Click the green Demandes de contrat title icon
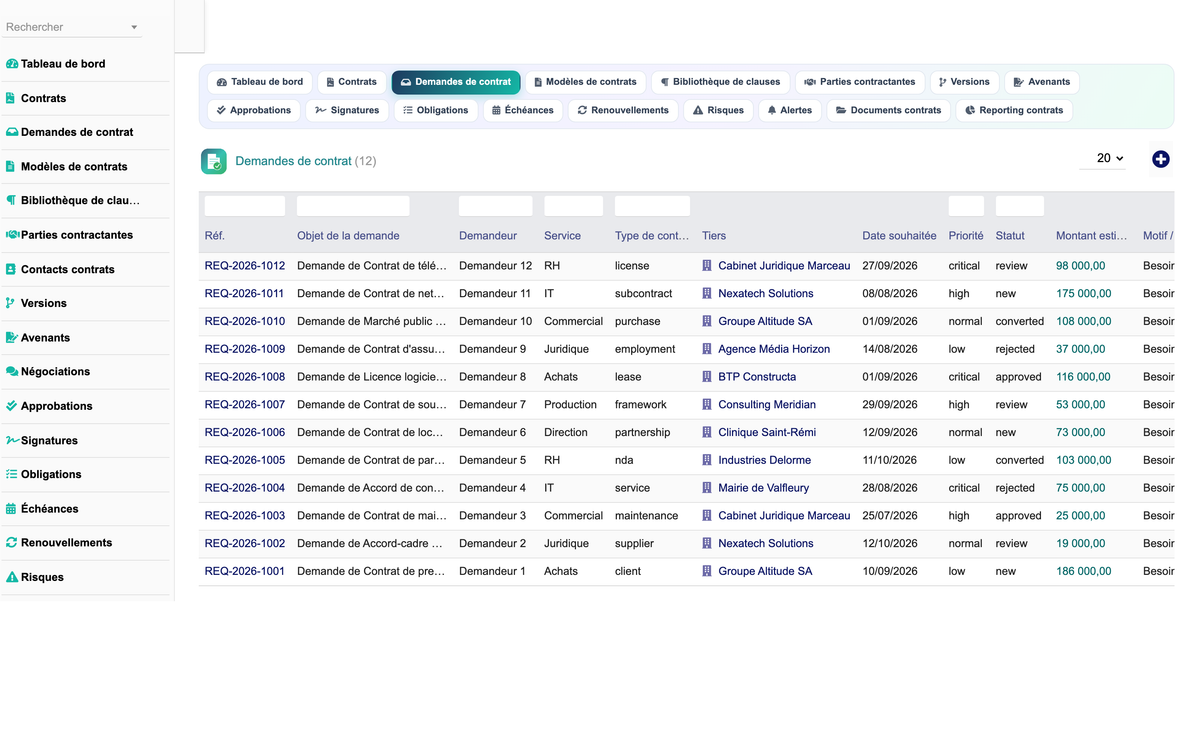The width and height of the screenshot is (1200, 743). [213, 161]
